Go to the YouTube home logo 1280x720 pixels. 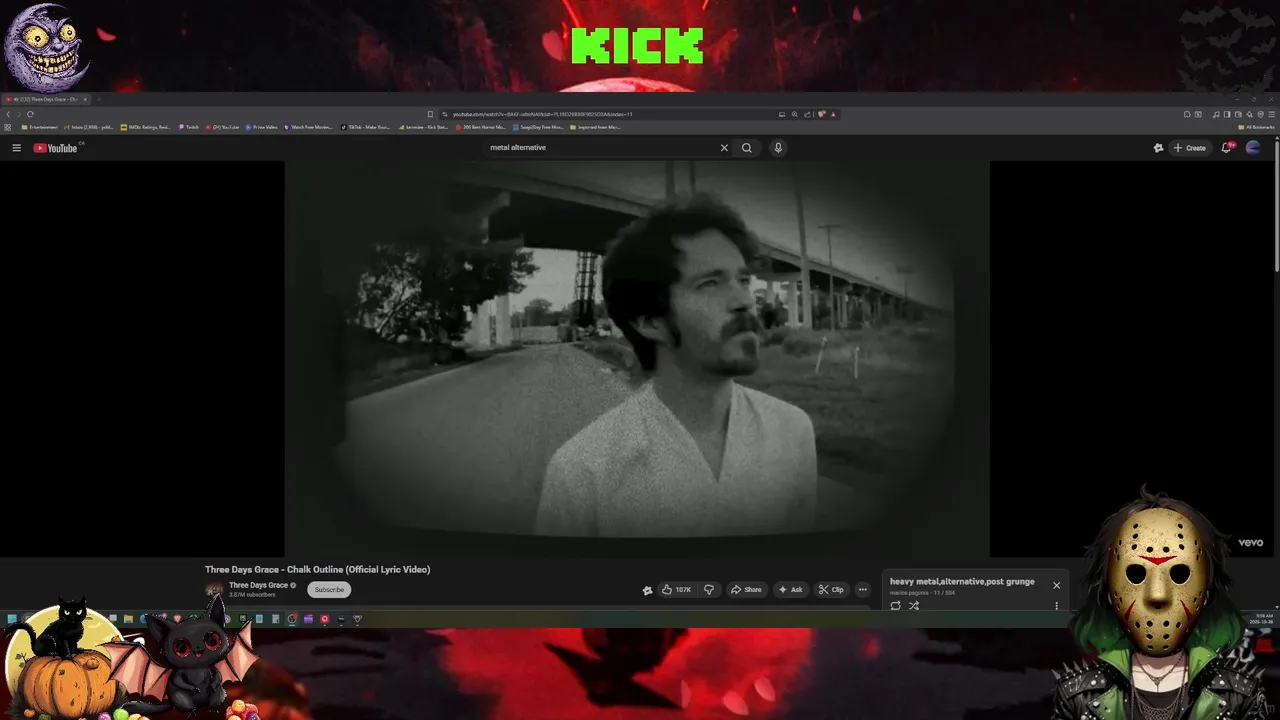coord(56,148)
